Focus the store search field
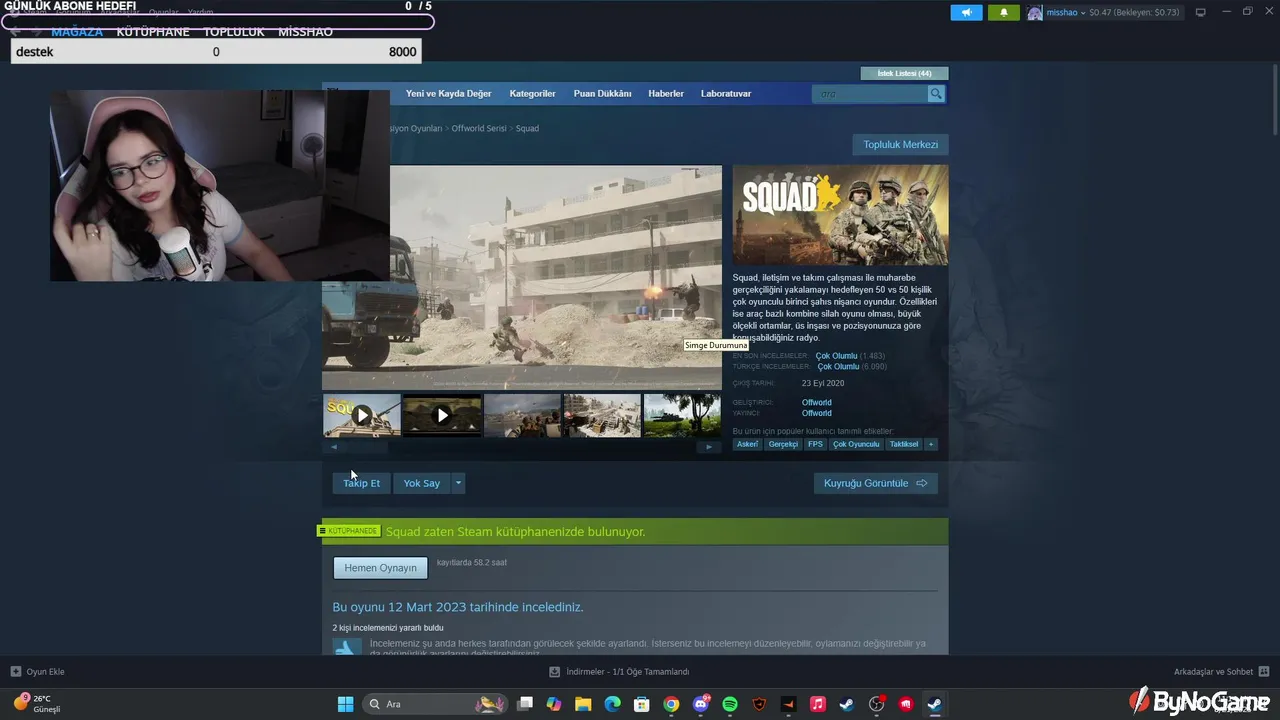The image size is (1280, 720). pyautogui.click(x=871, y=94)
